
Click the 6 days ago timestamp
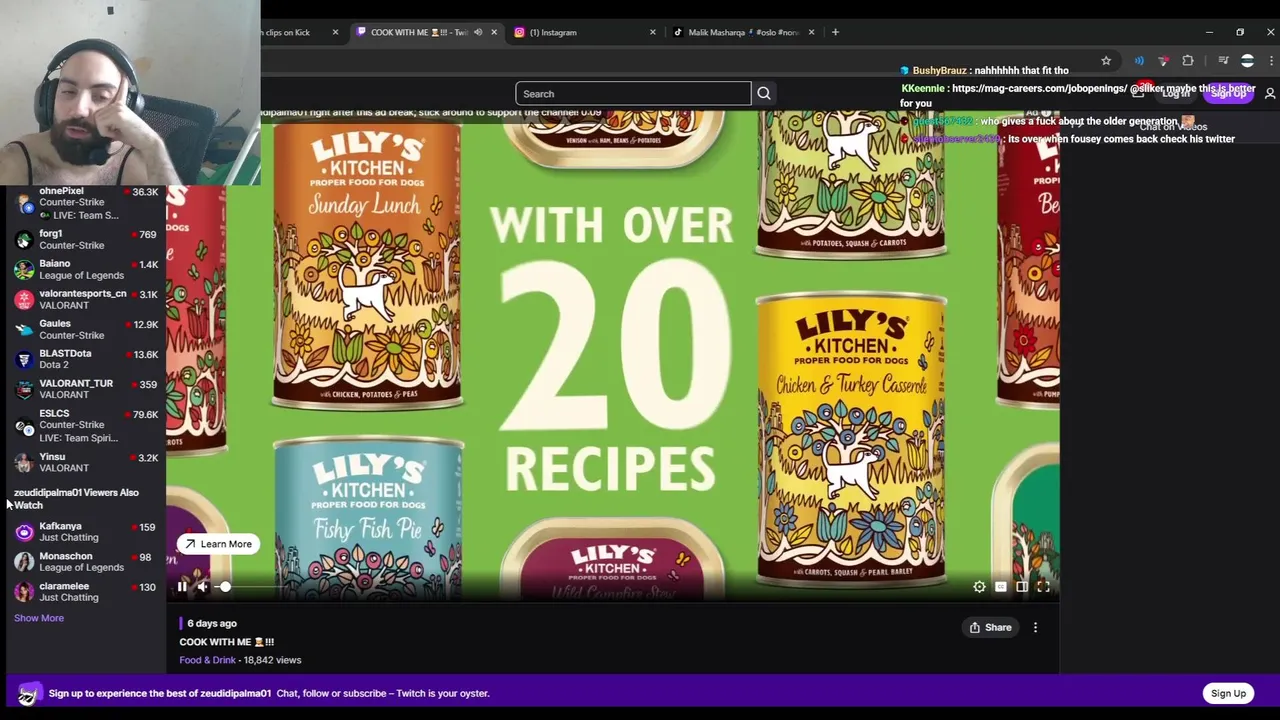pos(212,623)
